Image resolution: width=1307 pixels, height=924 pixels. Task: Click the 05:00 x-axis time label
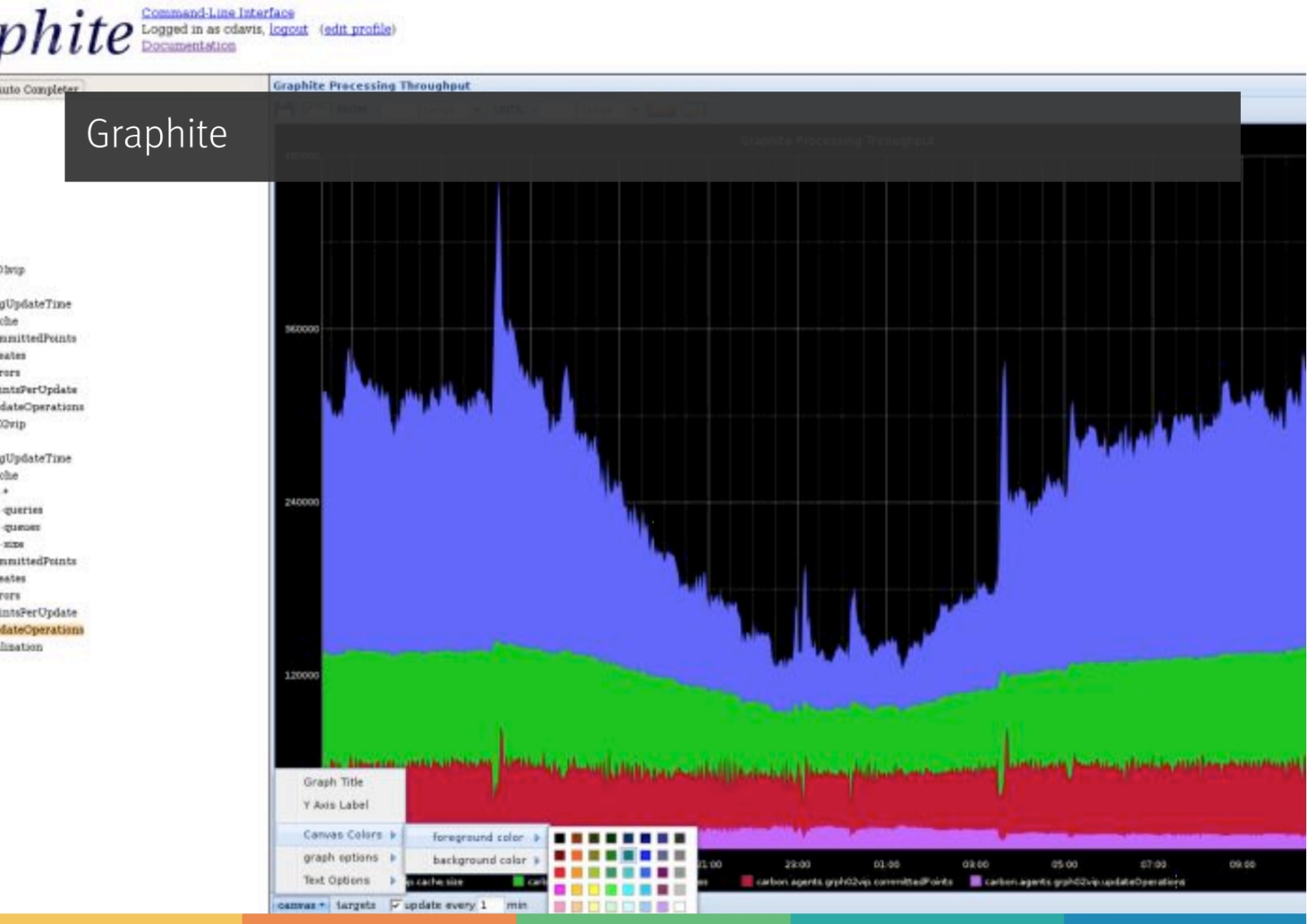click(x=1064, y=864)
